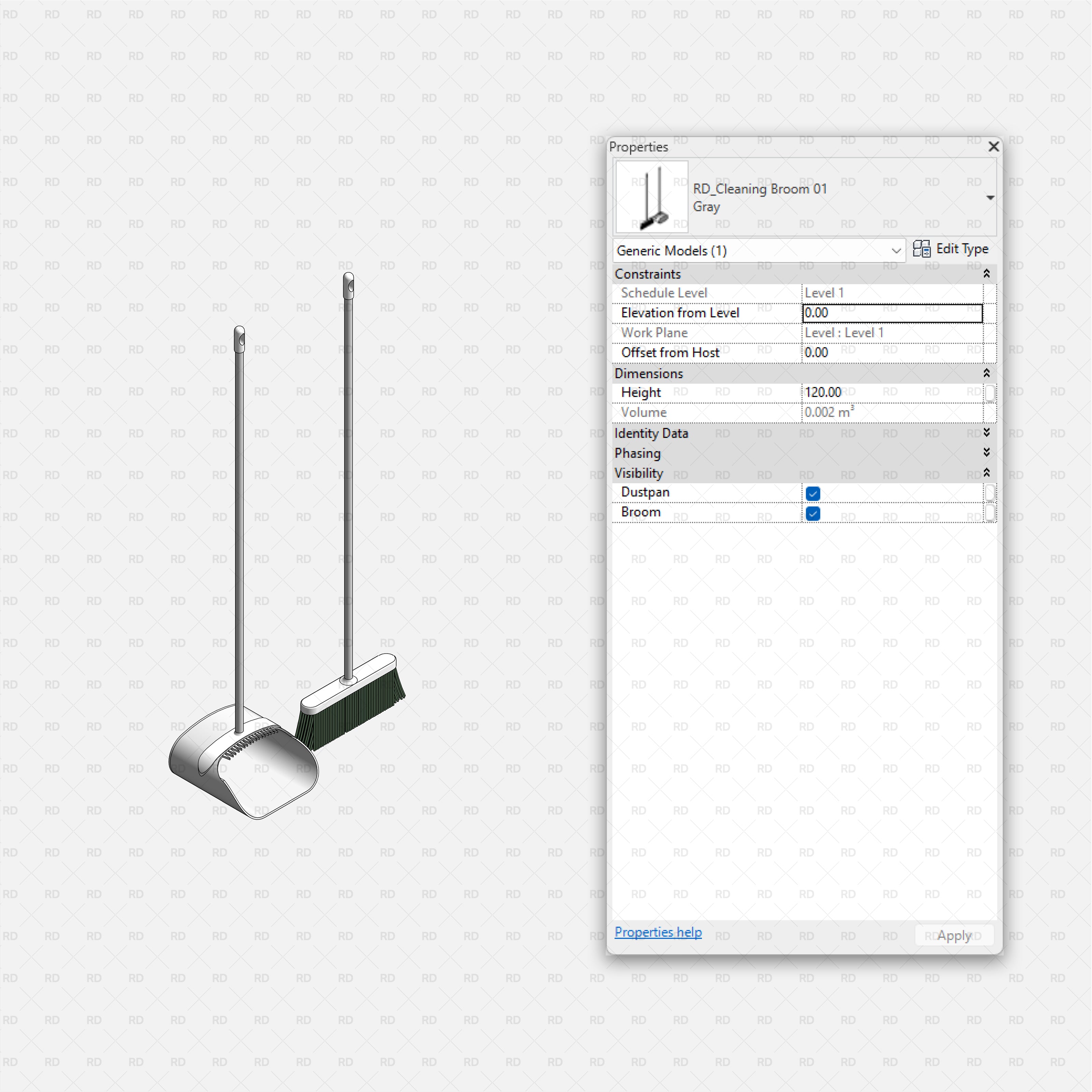Edit the Elevation from Level value
The image size is (1092, 1092).
point(892,313)
